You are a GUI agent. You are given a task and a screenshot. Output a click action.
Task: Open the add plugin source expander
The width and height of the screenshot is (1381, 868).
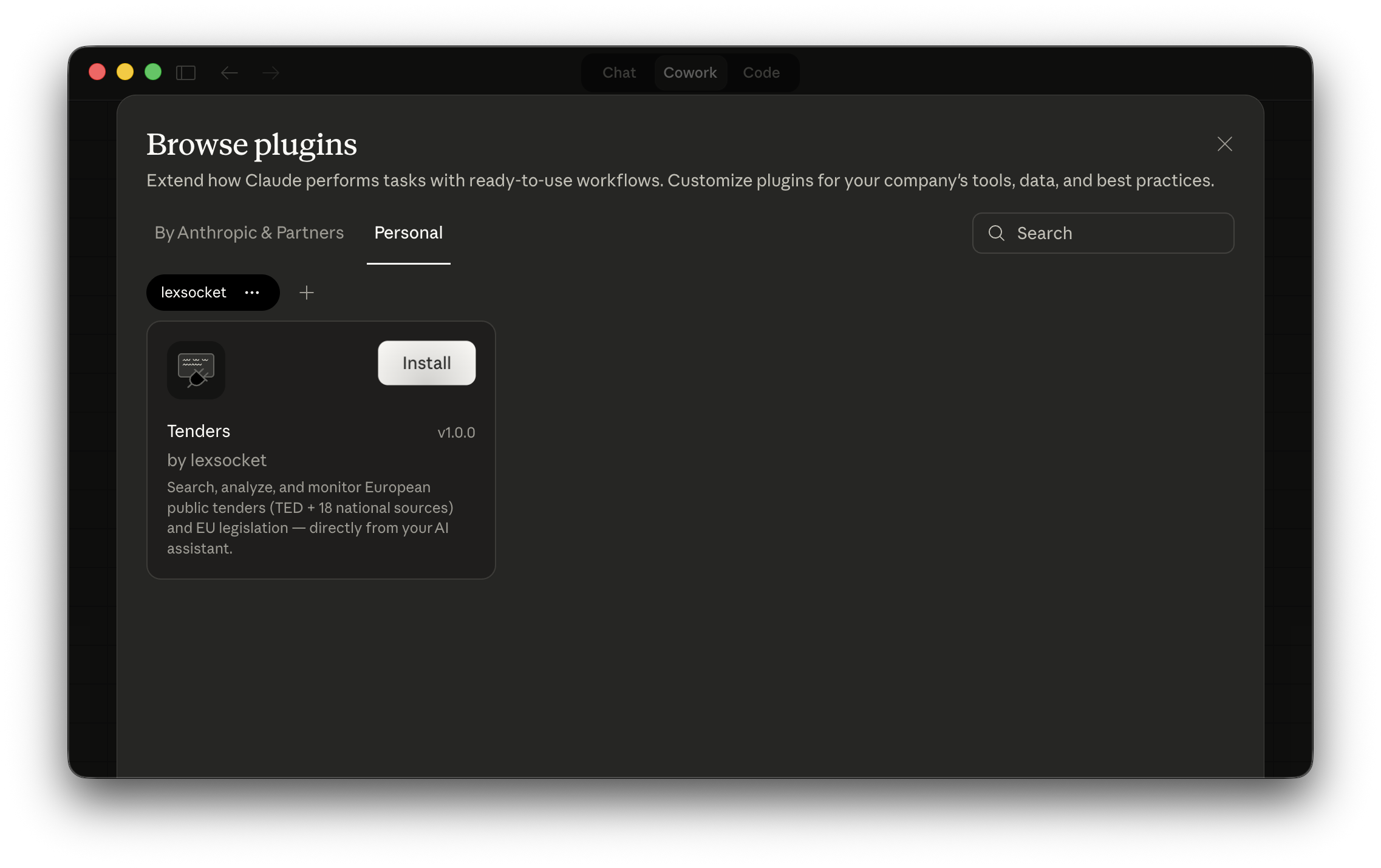(307, 293)
